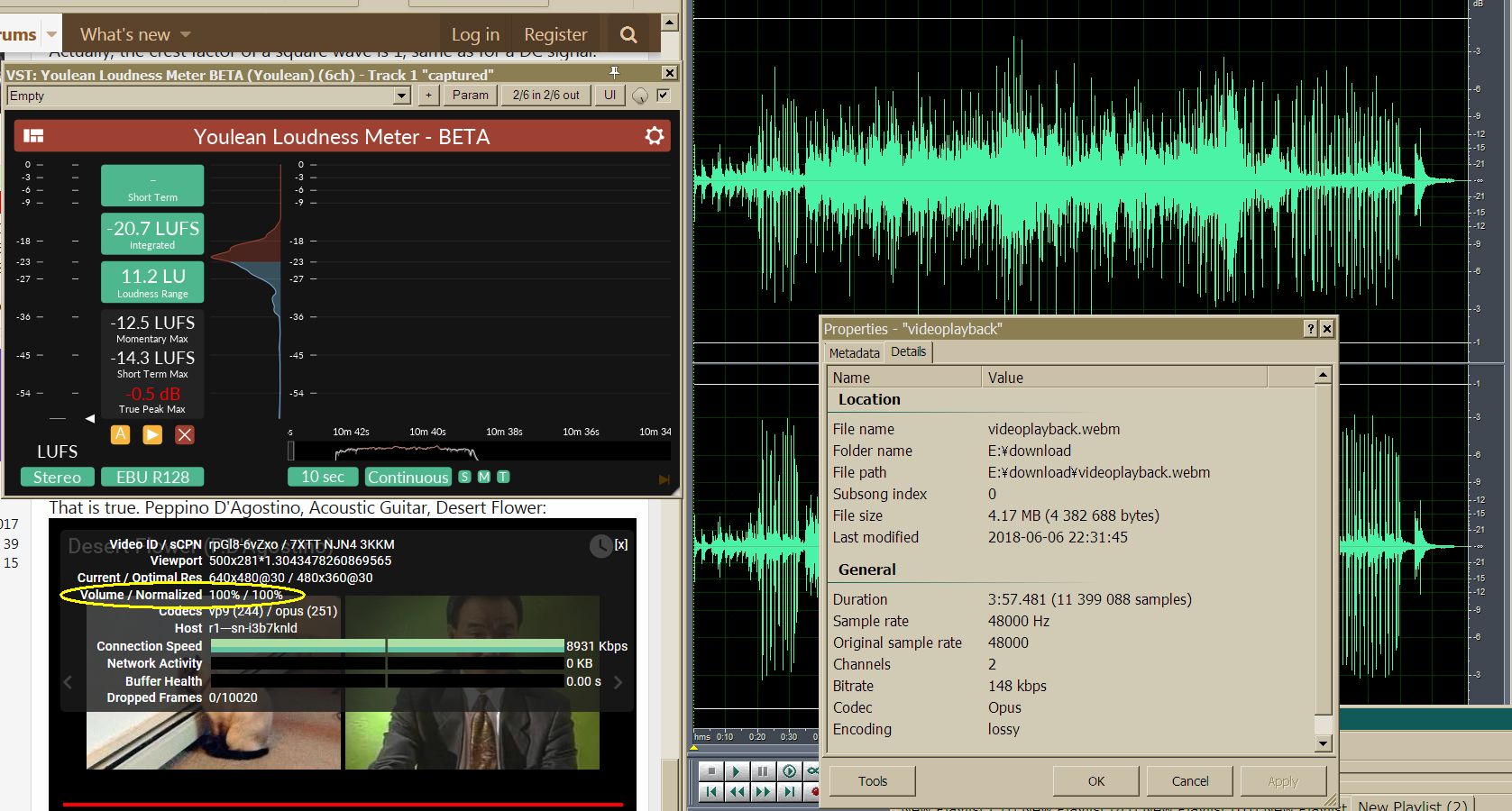This screenshot has height=811, width=1512.
Task: Click the red video progress bar
Action: tap(343, 804)
